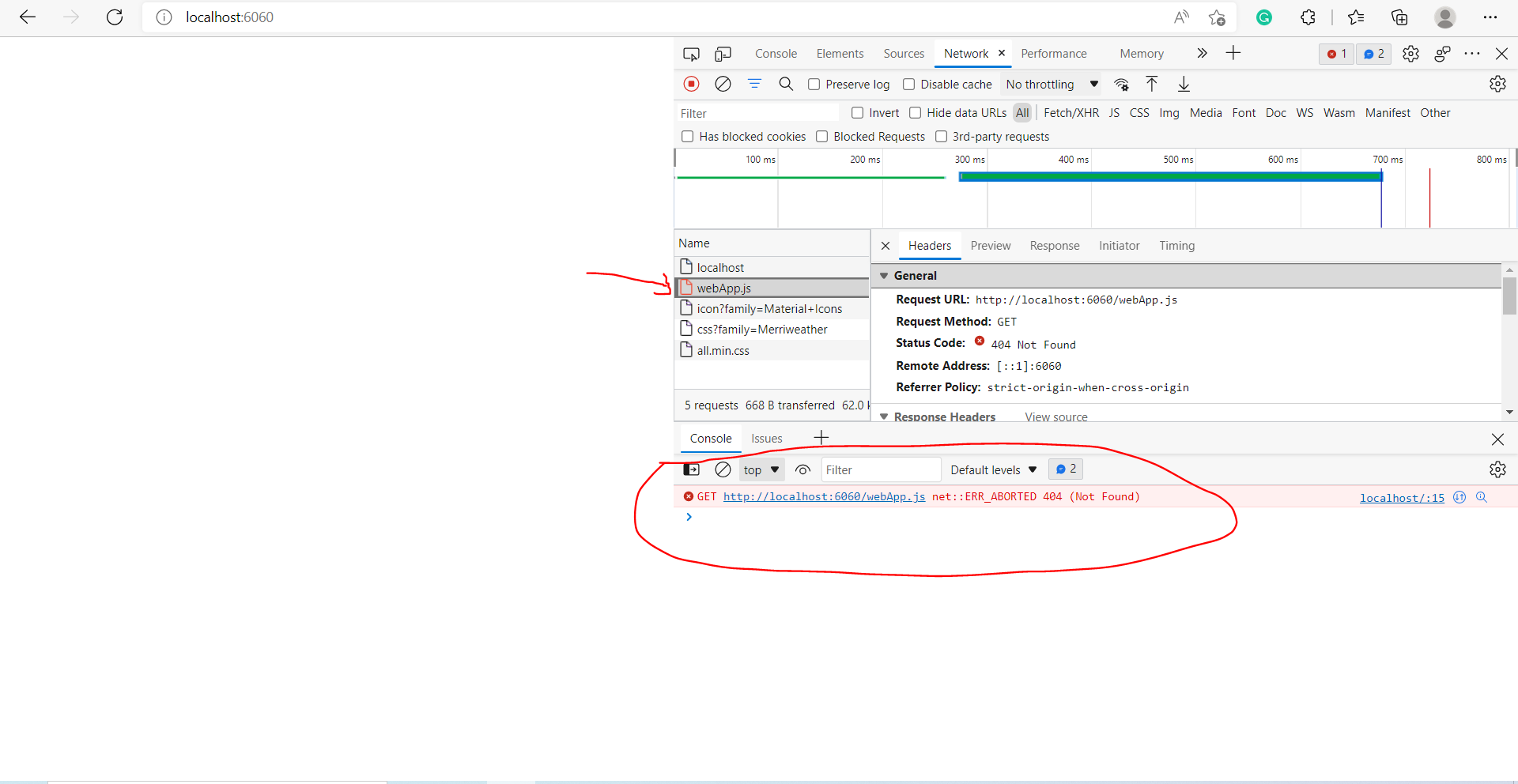
Task: Click the Export HAR download arrow
Action: click(x=1184, y=85)
